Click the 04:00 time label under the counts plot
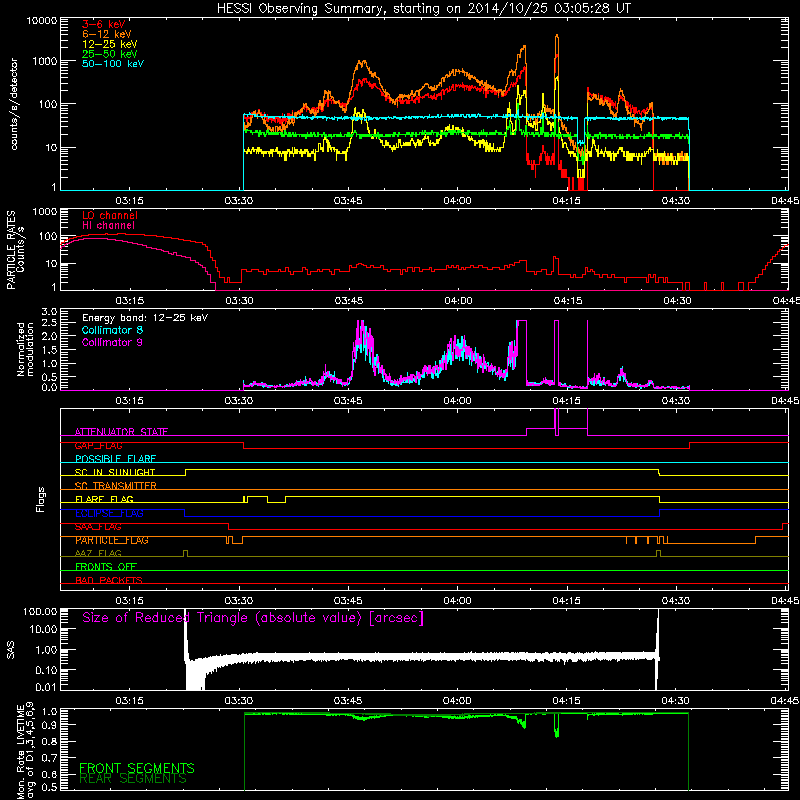The height and width of the screenshot is (800, 800). 457,201
